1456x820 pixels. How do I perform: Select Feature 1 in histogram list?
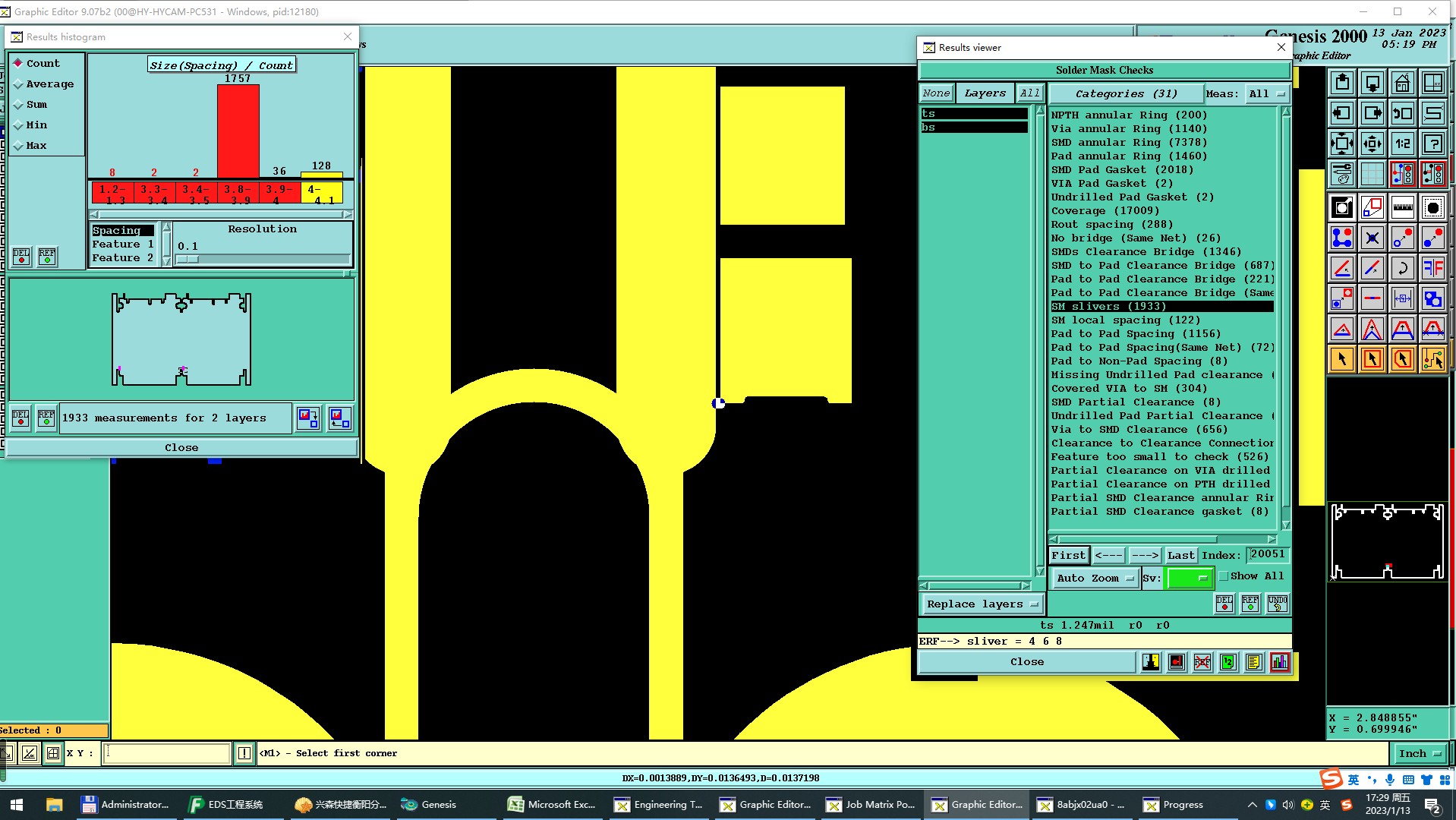(x=122, y=244)
